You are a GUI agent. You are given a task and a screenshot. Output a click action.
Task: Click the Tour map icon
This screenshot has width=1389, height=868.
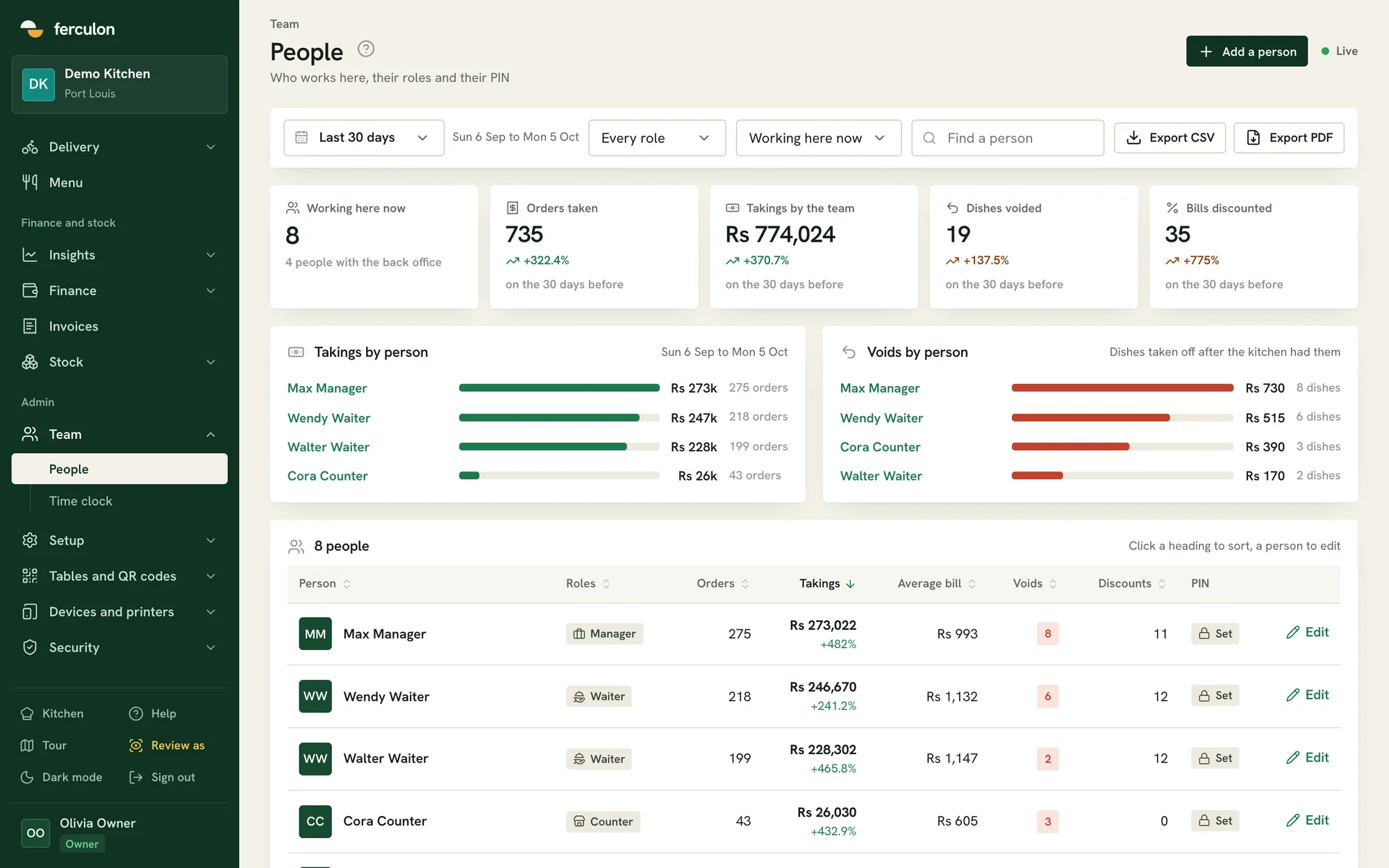coord(27,745)
